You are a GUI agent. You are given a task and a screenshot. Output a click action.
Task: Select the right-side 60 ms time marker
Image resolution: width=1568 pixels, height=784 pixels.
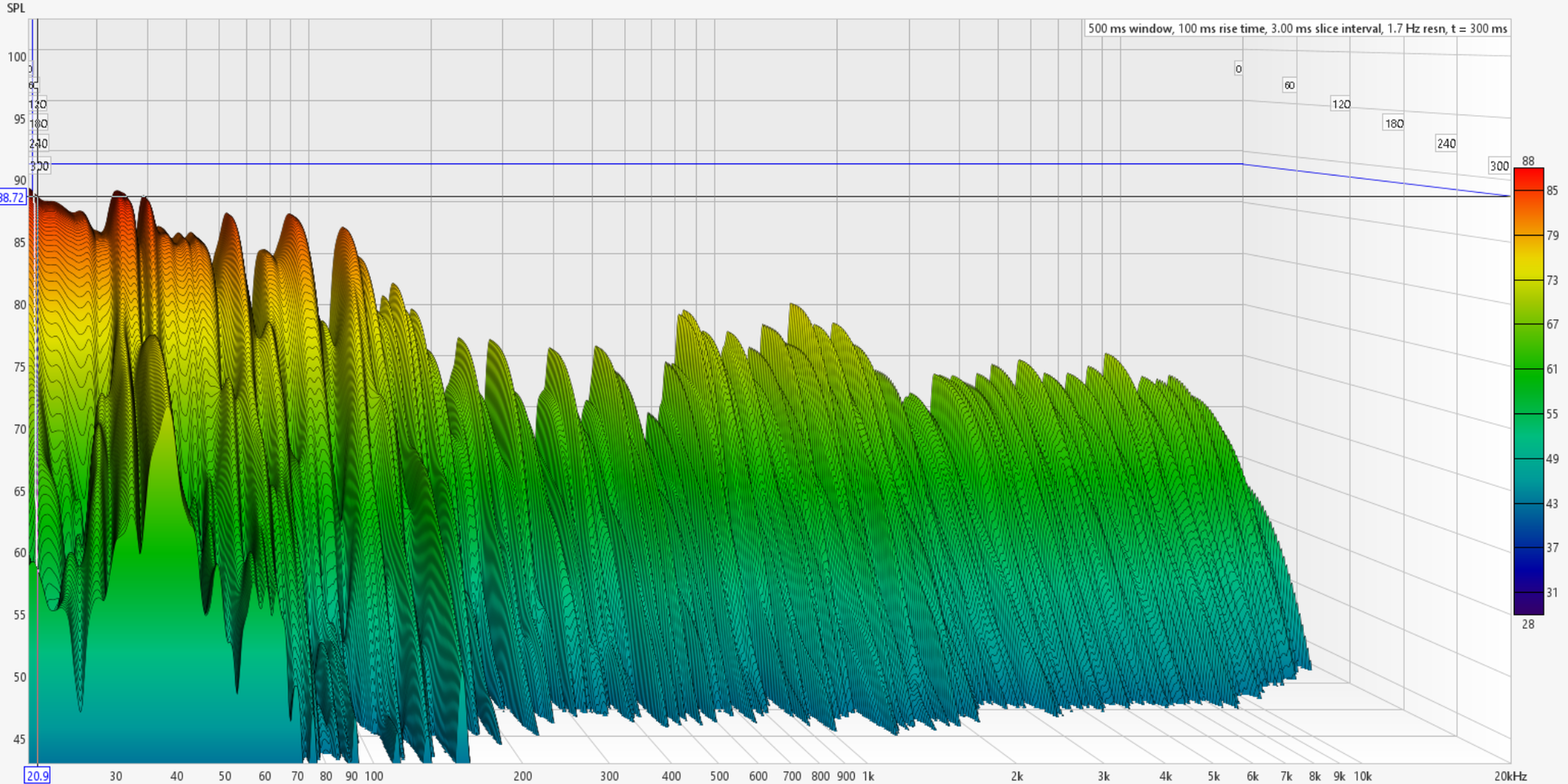pos(1289,86)
